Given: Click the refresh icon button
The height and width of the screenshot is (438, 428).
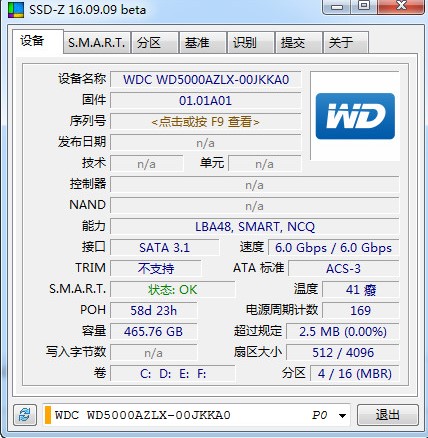Looking at the screenshot, I should tap(25, 415).
